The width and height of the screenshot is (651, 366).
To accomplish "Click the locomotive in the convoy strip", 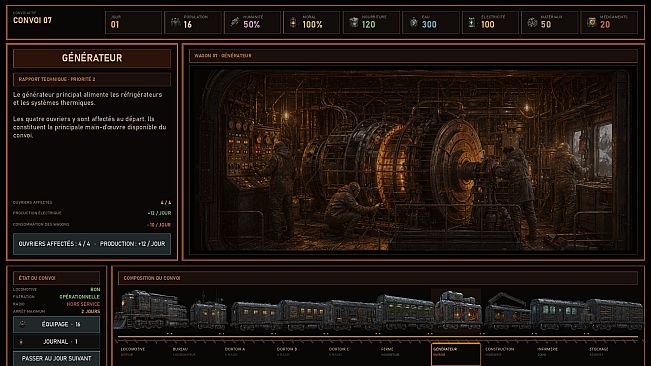I will 150,310.
